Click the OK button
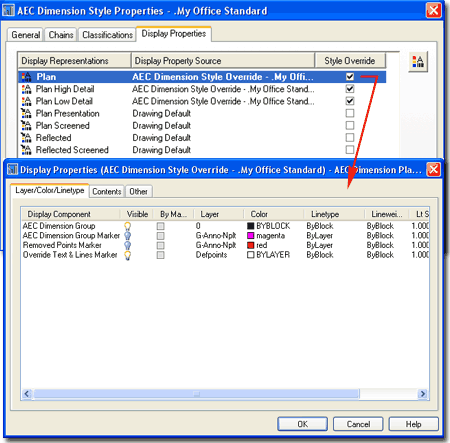The width and height of the screenshot is (450, 443). pyautogui.click(x=303, y=424)
